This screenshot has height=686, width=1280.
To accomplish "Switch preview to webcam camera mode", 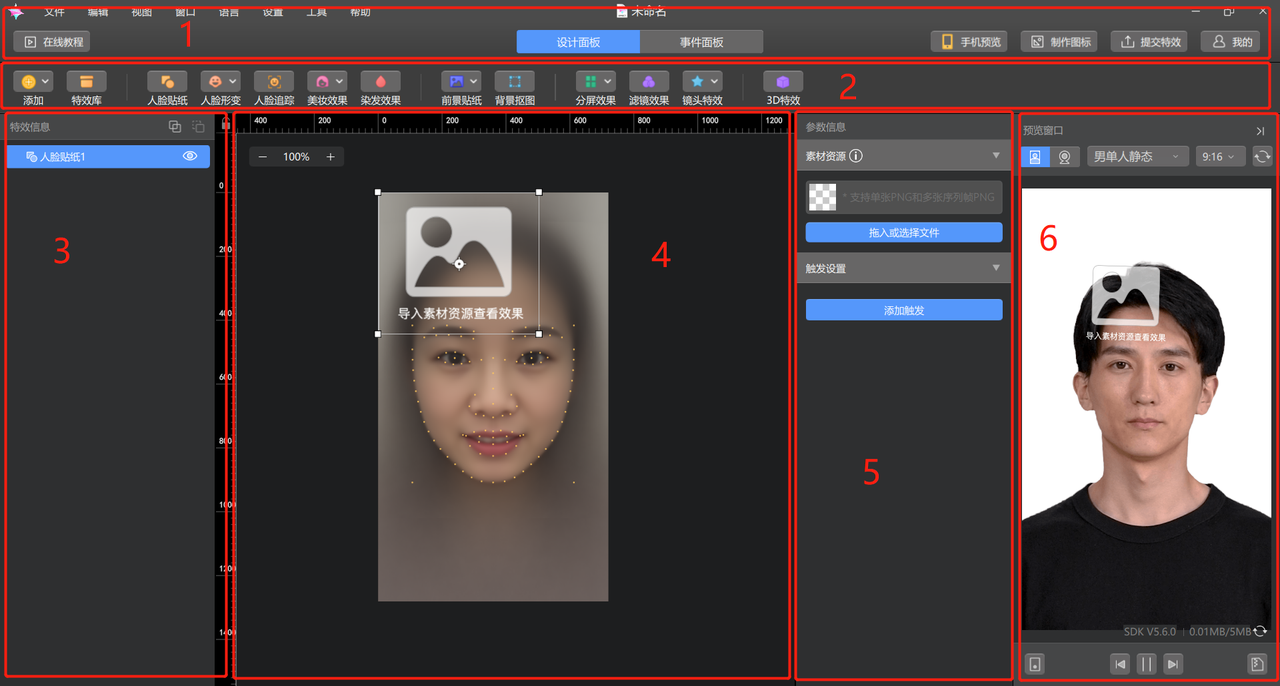I will [1066, 157].
